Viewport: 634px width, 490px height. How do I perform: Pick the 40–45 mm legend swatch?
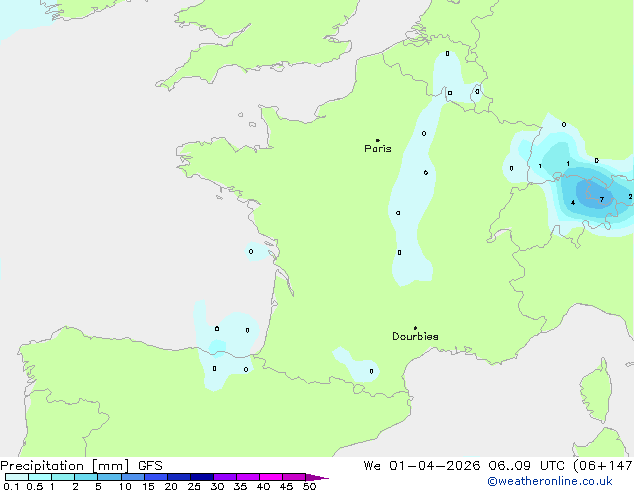(271, 477)
